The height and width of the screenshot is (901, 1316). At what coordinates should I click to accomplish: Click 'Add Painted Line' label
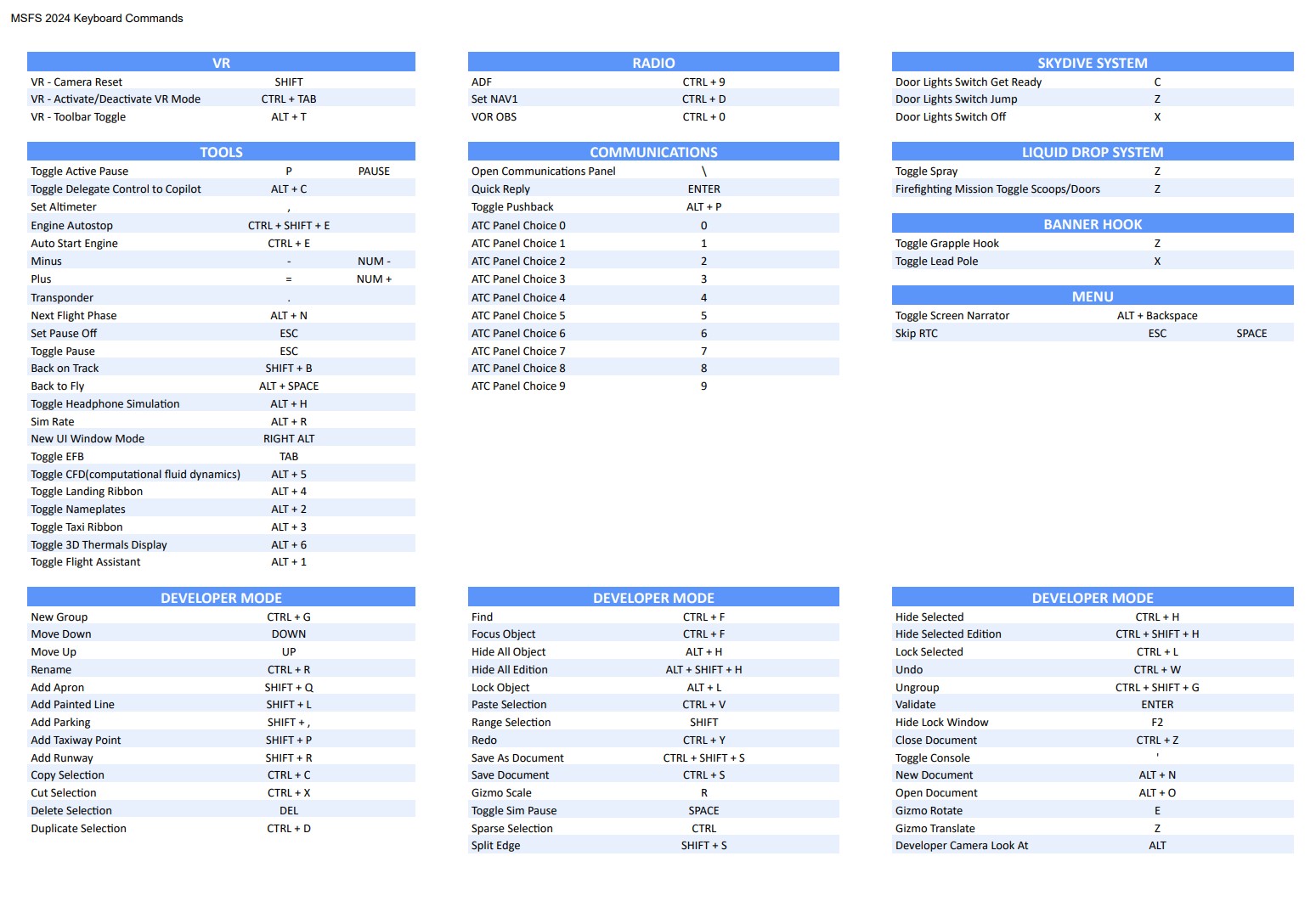click(72, 705)
